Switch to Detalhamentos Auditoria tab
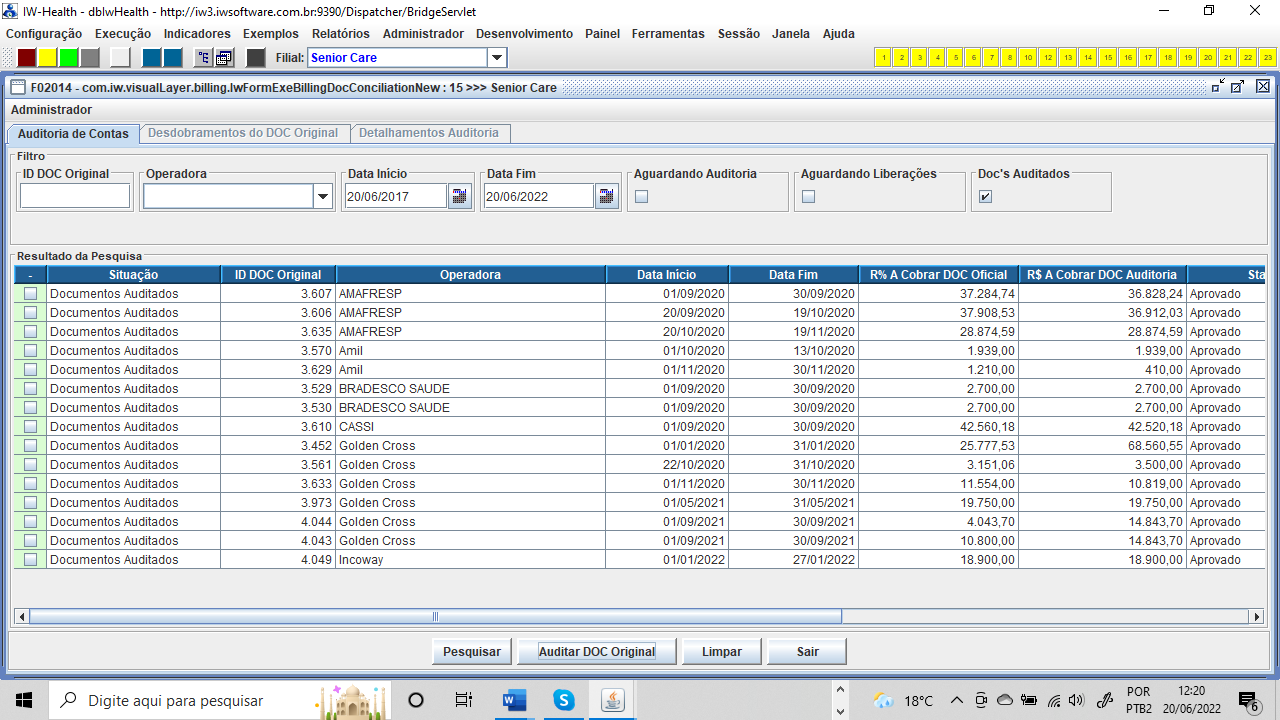This screenshot has height=720, width=1280. (x=429, y=133)
